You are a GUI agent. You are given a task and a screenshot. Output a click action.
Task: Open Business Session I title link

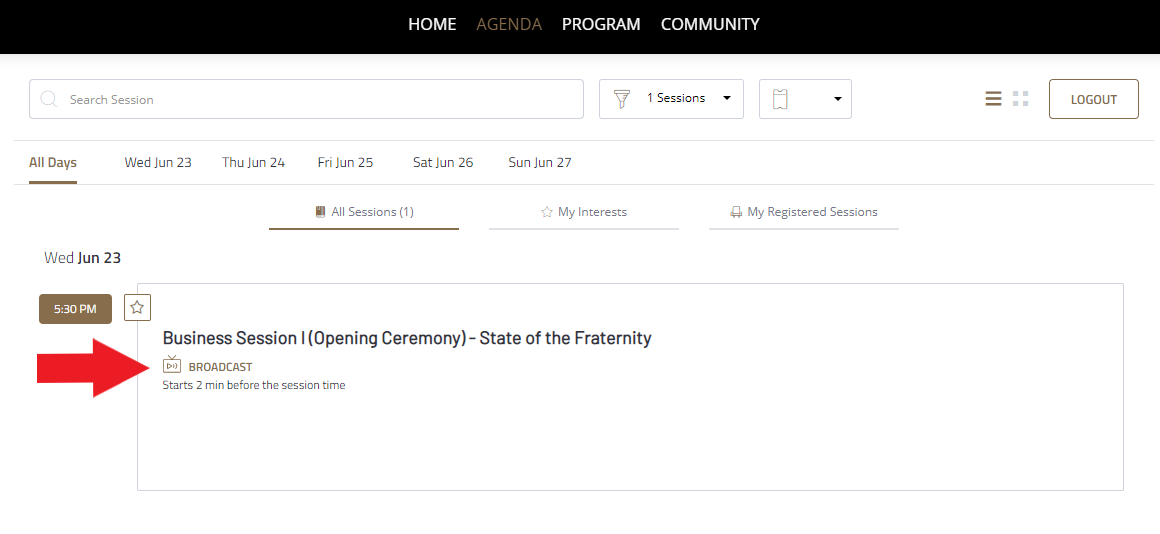407,338
